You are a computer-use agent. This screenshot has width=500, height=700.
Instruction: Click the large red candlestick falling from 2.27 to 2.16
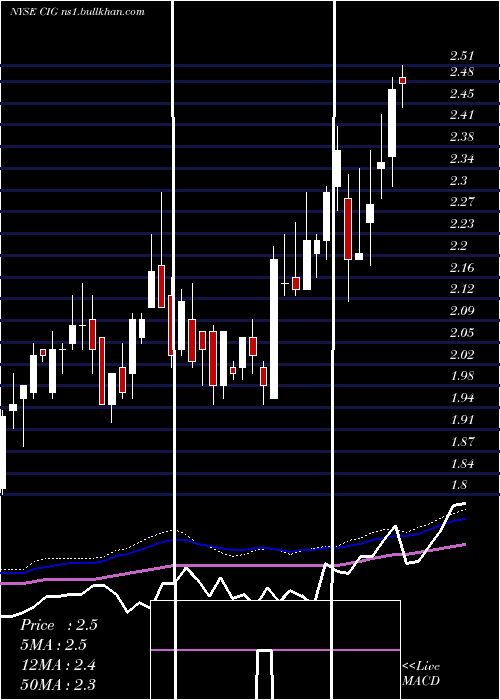coord(348,229)
